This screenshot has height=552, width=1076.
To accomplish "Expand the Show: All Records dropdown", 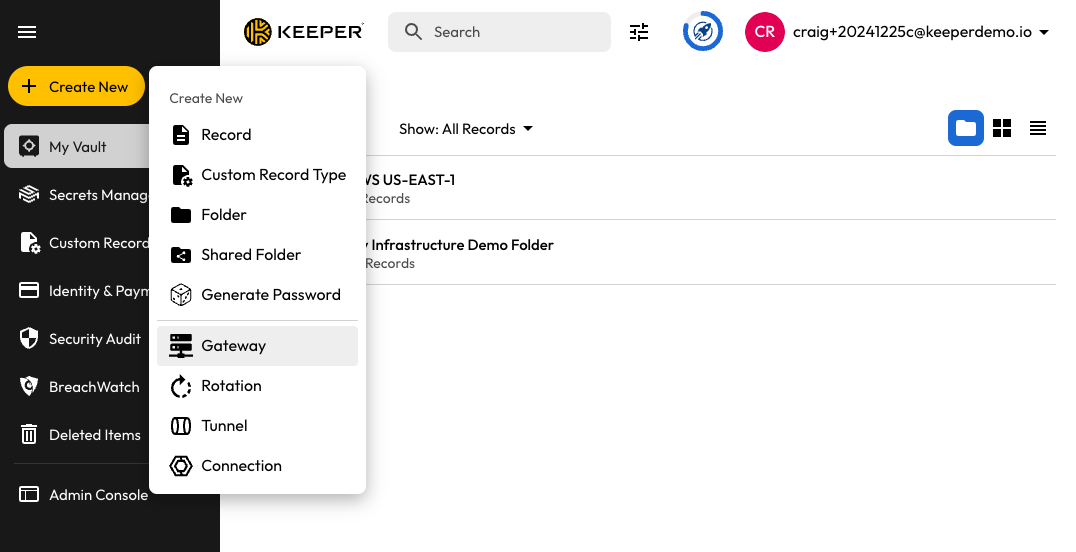I will [466, 129].
